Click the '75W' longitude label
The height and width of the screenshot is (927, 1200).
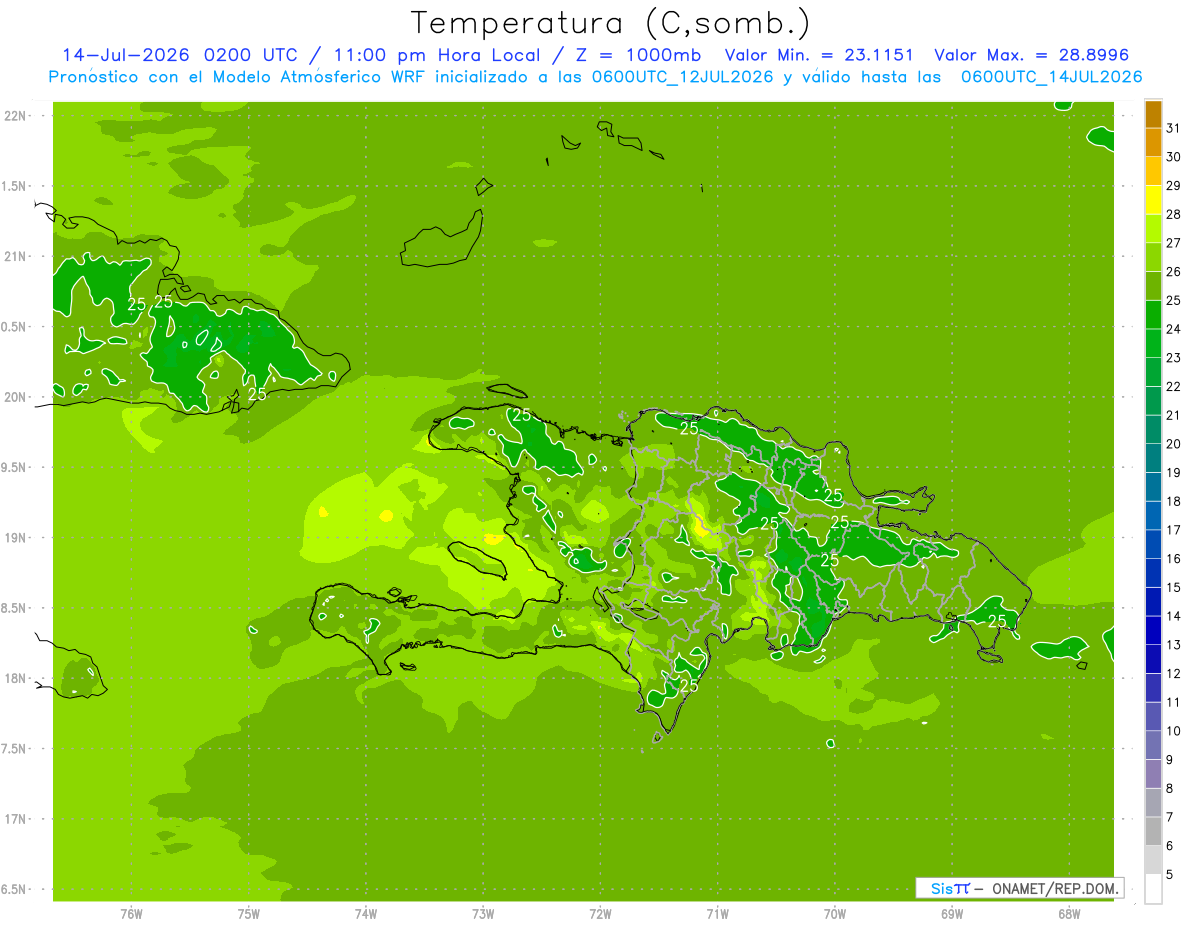[249, 914]
